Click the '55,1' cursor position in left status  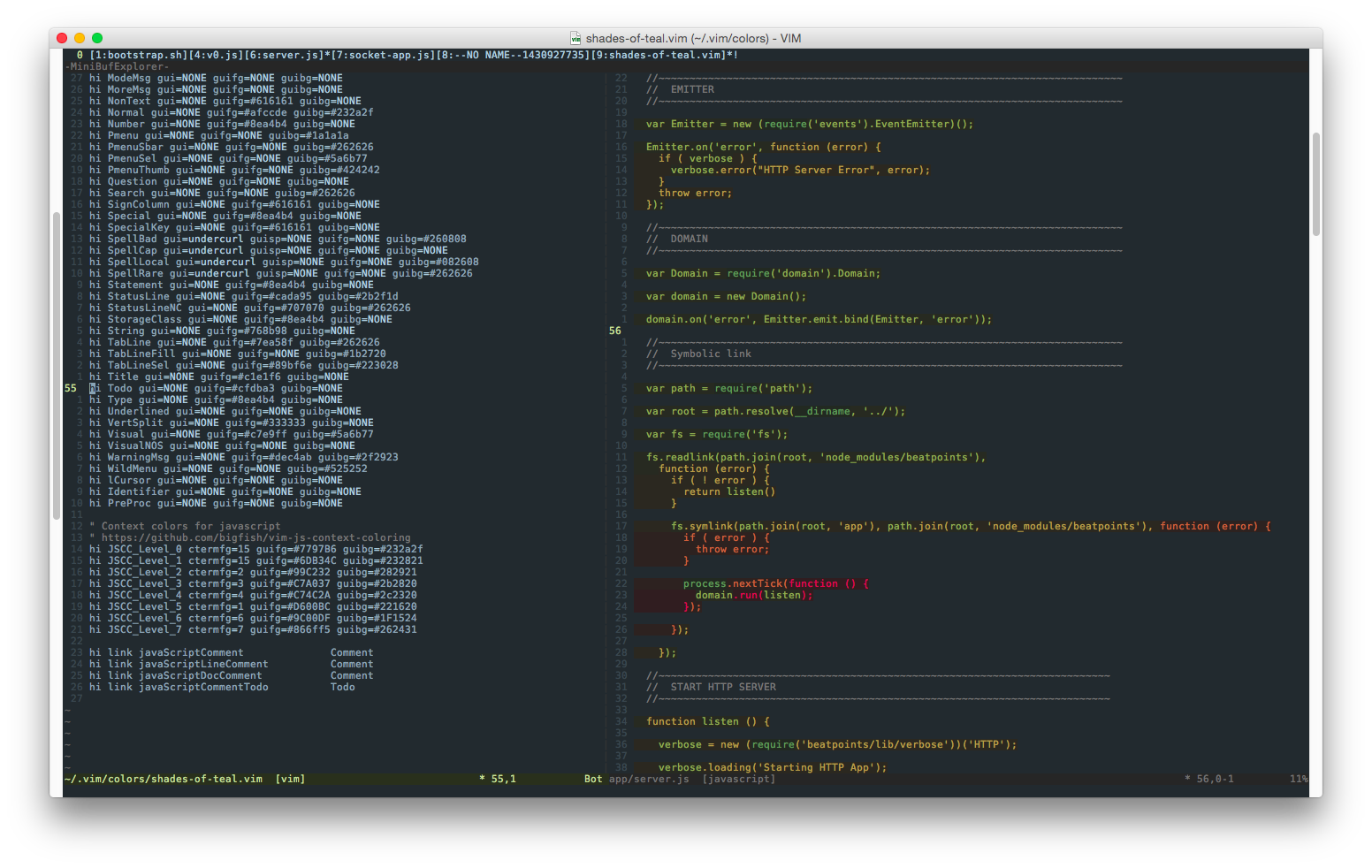point(503,779)
